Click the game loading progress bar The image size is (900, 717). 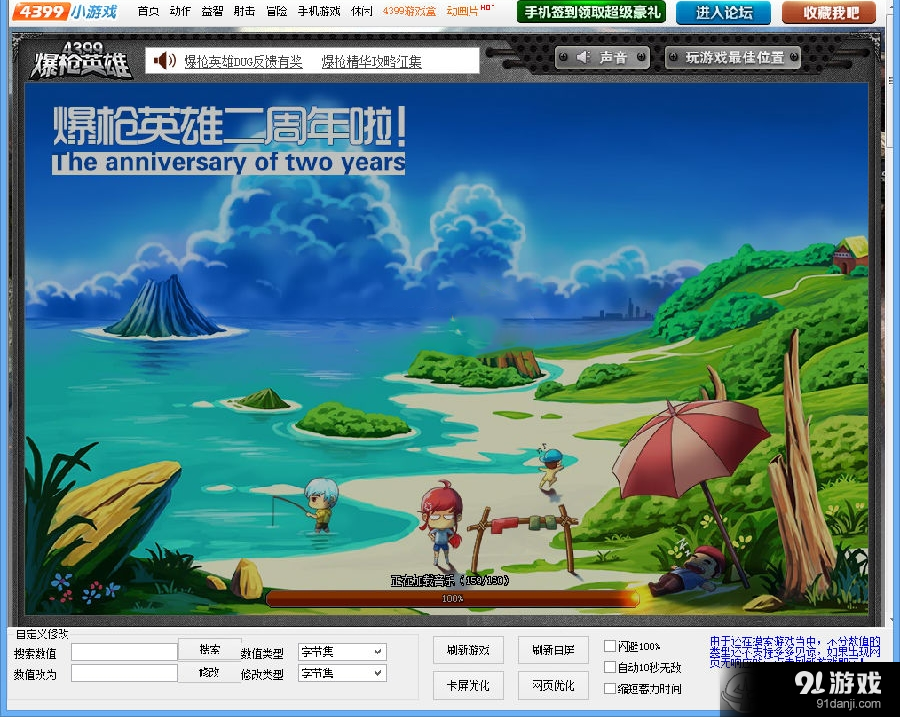click(x=453, y=598)
